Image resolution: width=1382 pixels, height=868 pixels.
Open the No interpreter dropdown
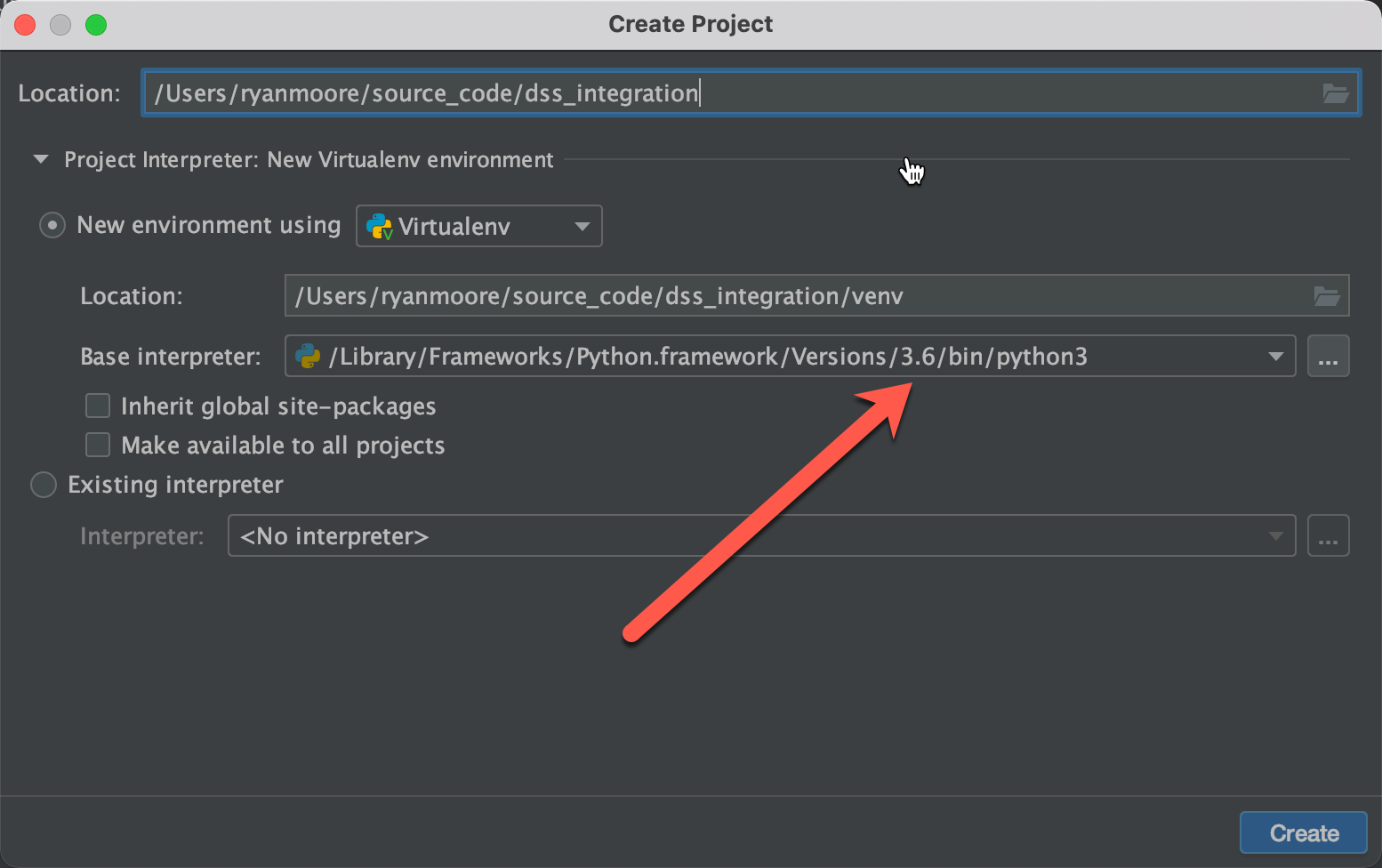761,536
